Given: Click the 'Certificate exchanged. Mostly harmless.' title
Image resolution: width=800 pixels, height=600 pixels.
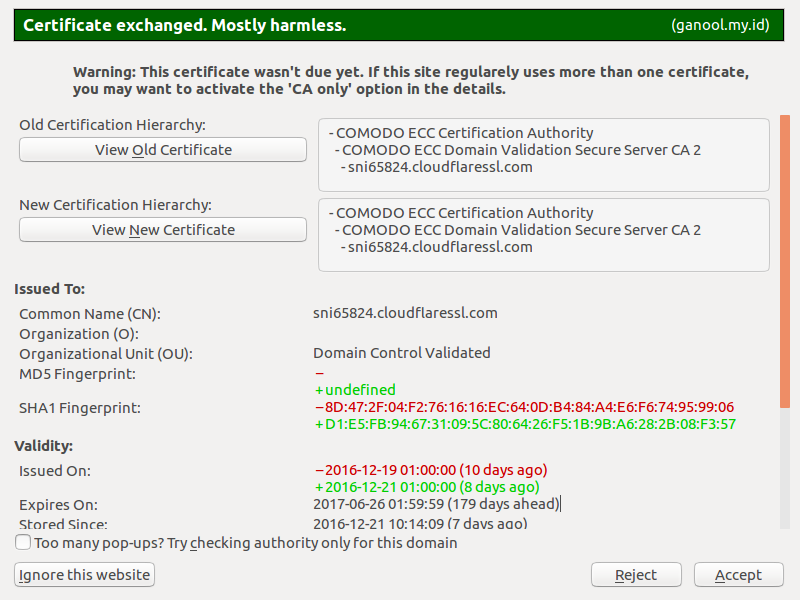Looking at the screenshot, I should click(x=185, y=25).
